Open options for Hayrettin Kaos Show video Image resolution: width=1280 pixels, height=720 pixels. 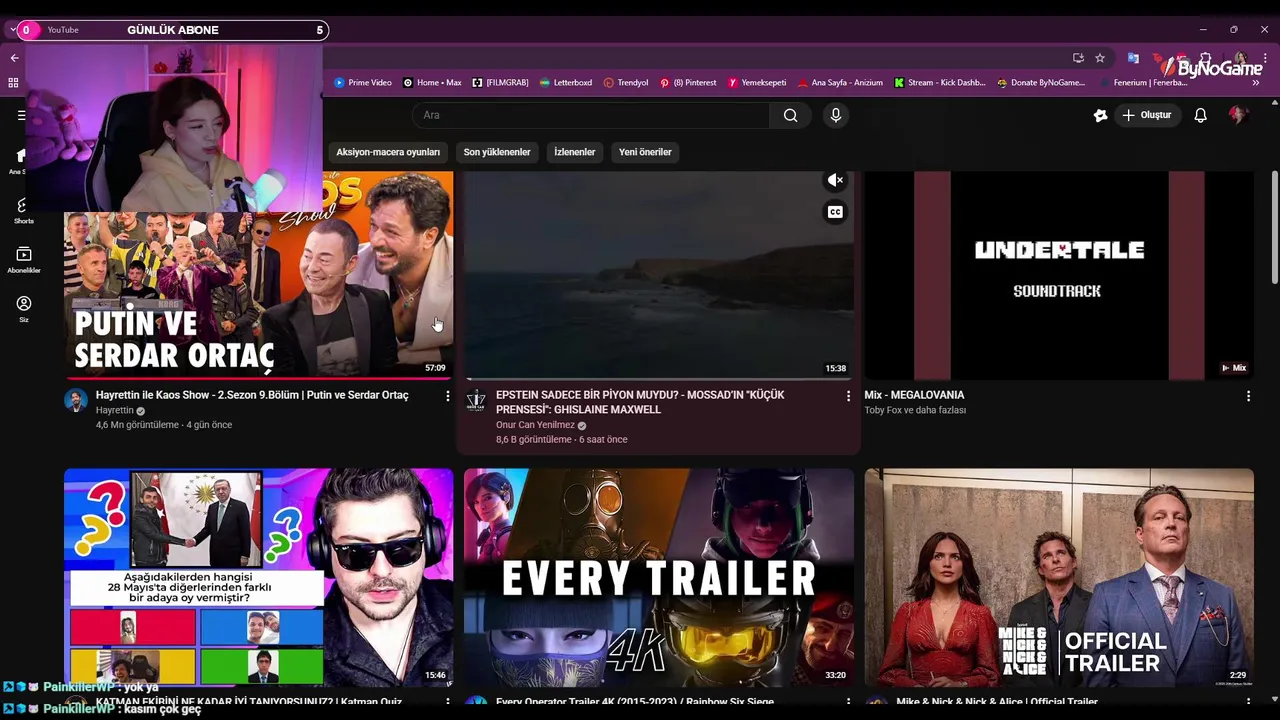click(447, 396)
